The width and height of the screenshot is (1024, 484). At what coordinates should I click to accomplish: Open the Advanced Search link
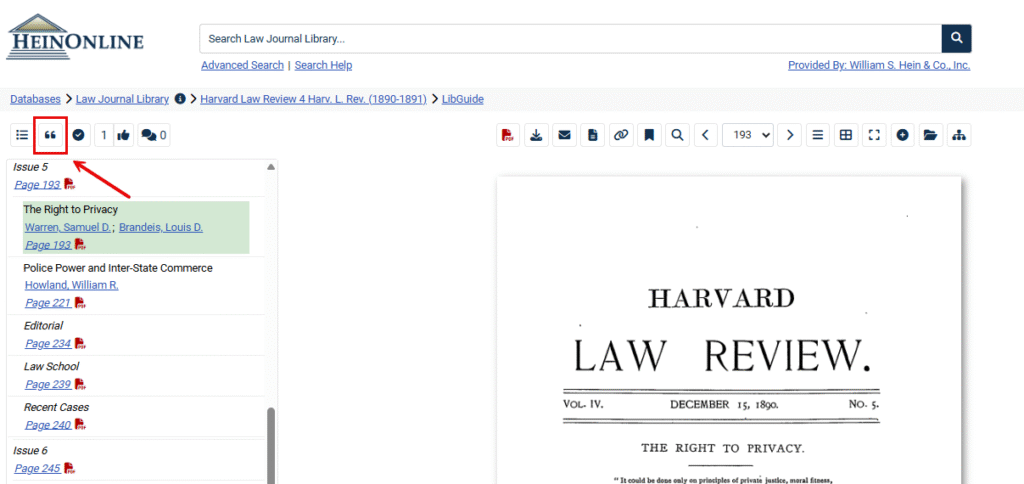[242, 65]
